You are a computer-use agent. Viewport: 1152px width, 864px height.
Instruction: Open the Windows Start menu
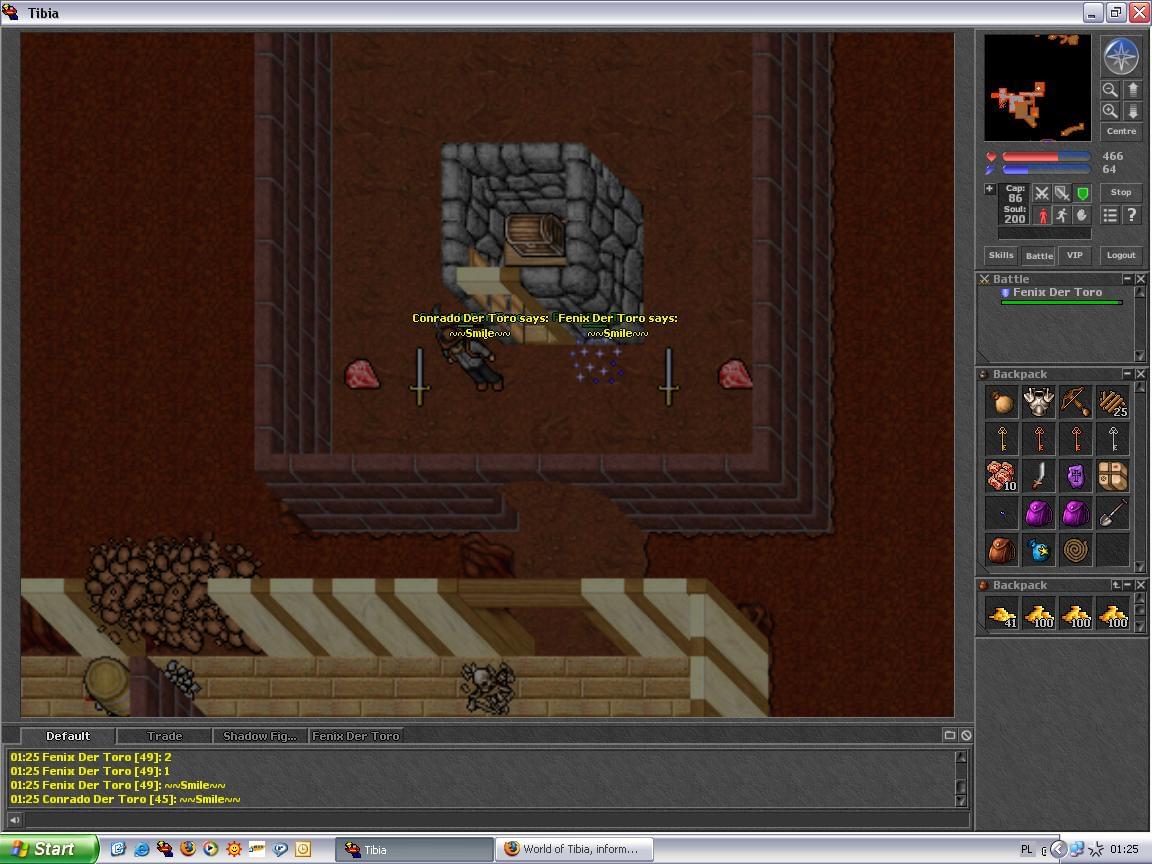pyautogui.click(x=48, y=849)
